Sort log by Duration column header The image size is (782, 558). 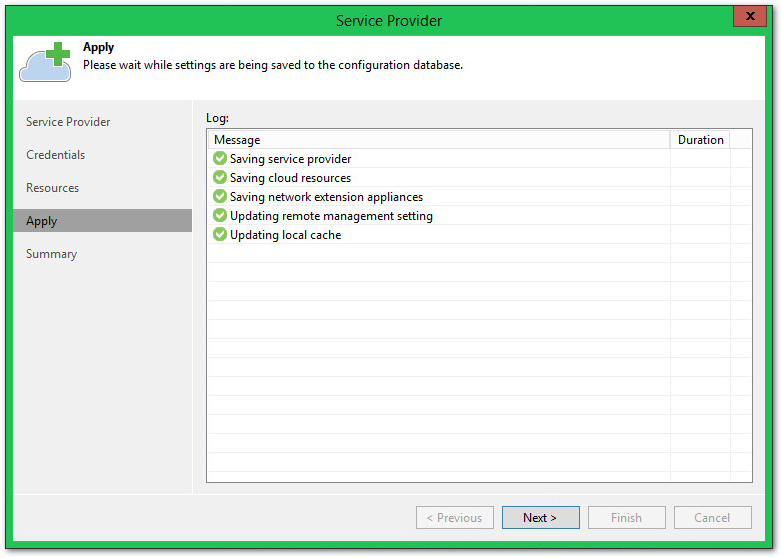point(700,140)
